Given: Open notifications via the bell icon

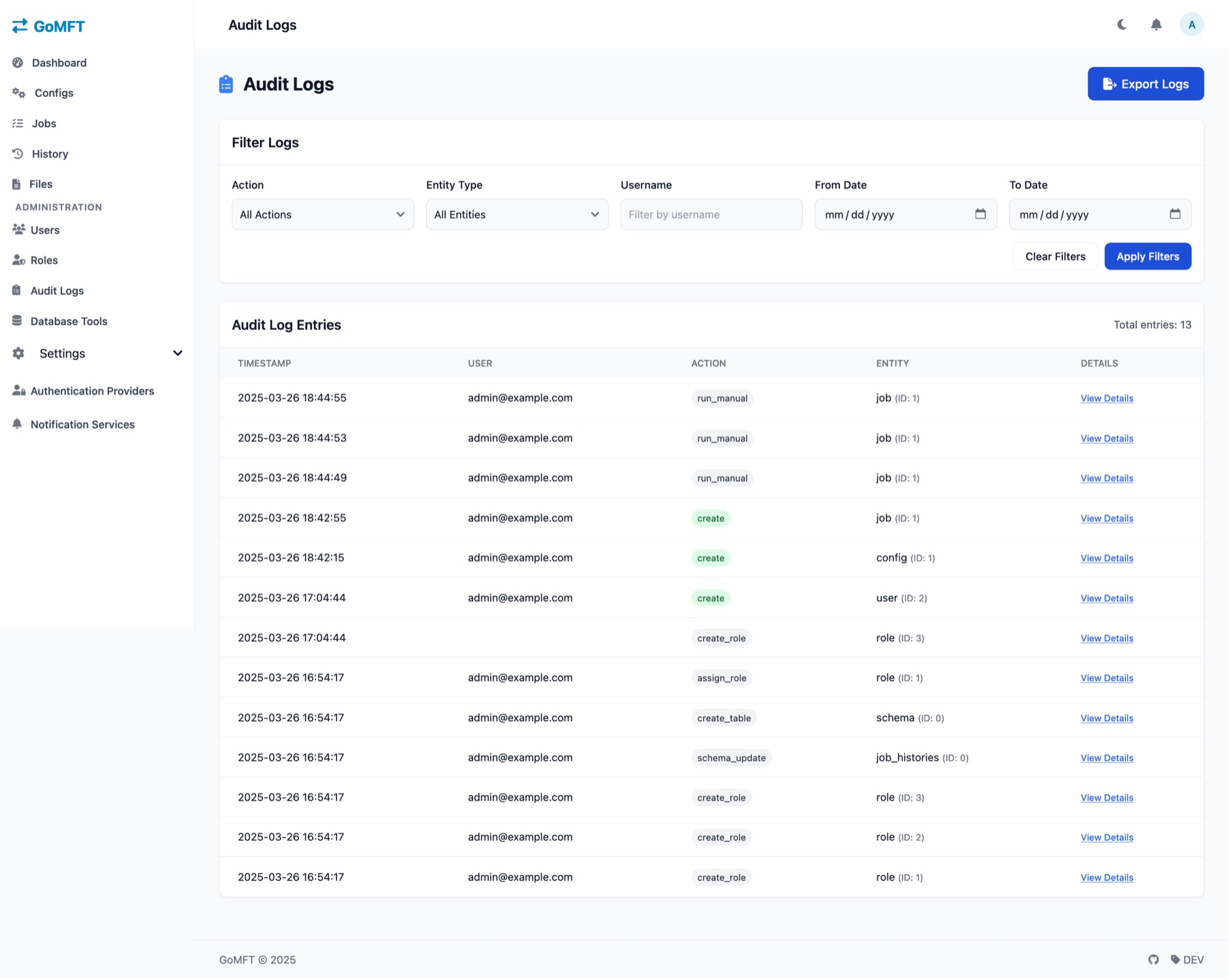Looking at the screenshot, I should coord(1156,25).
